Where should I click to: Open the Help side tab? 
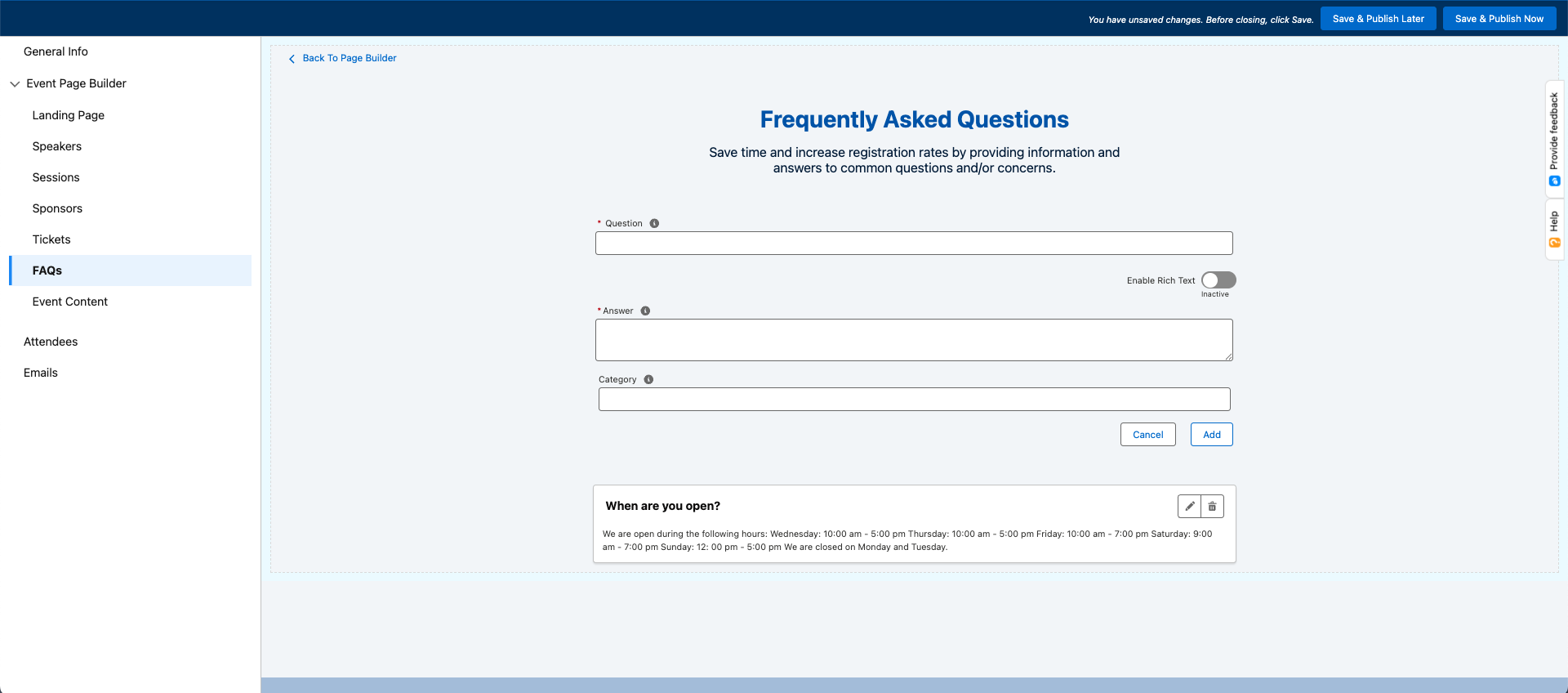click(x=1554, y=230)
